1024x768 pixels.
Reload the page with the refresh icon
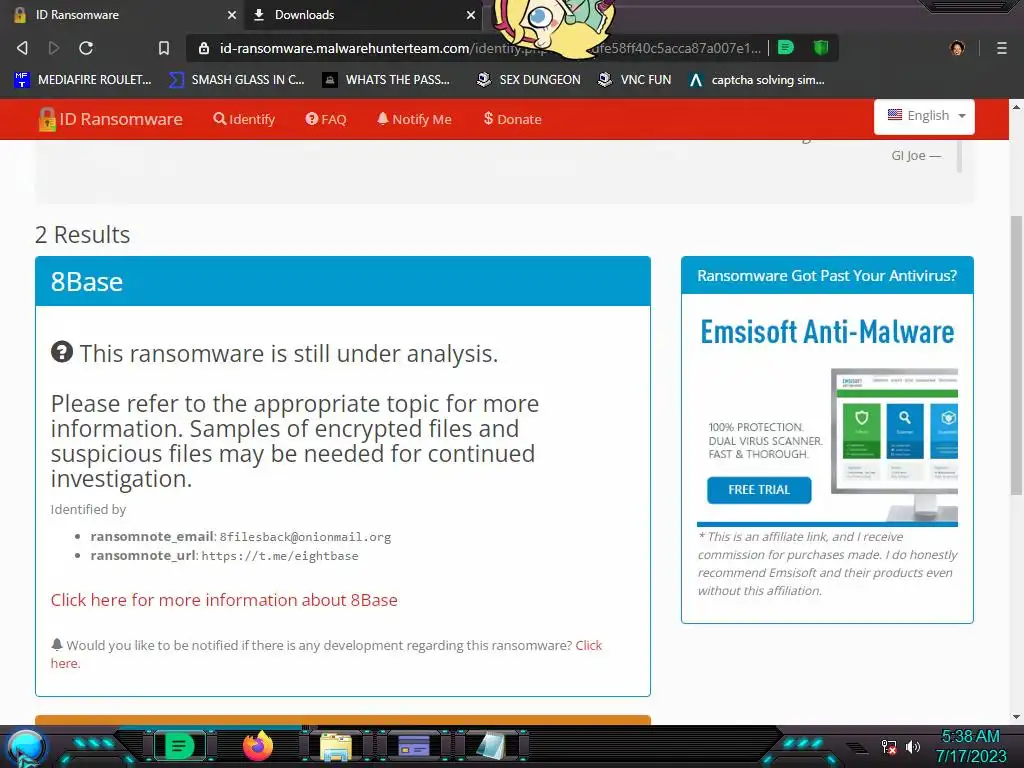pyautogui.click(x=86, y=48)
